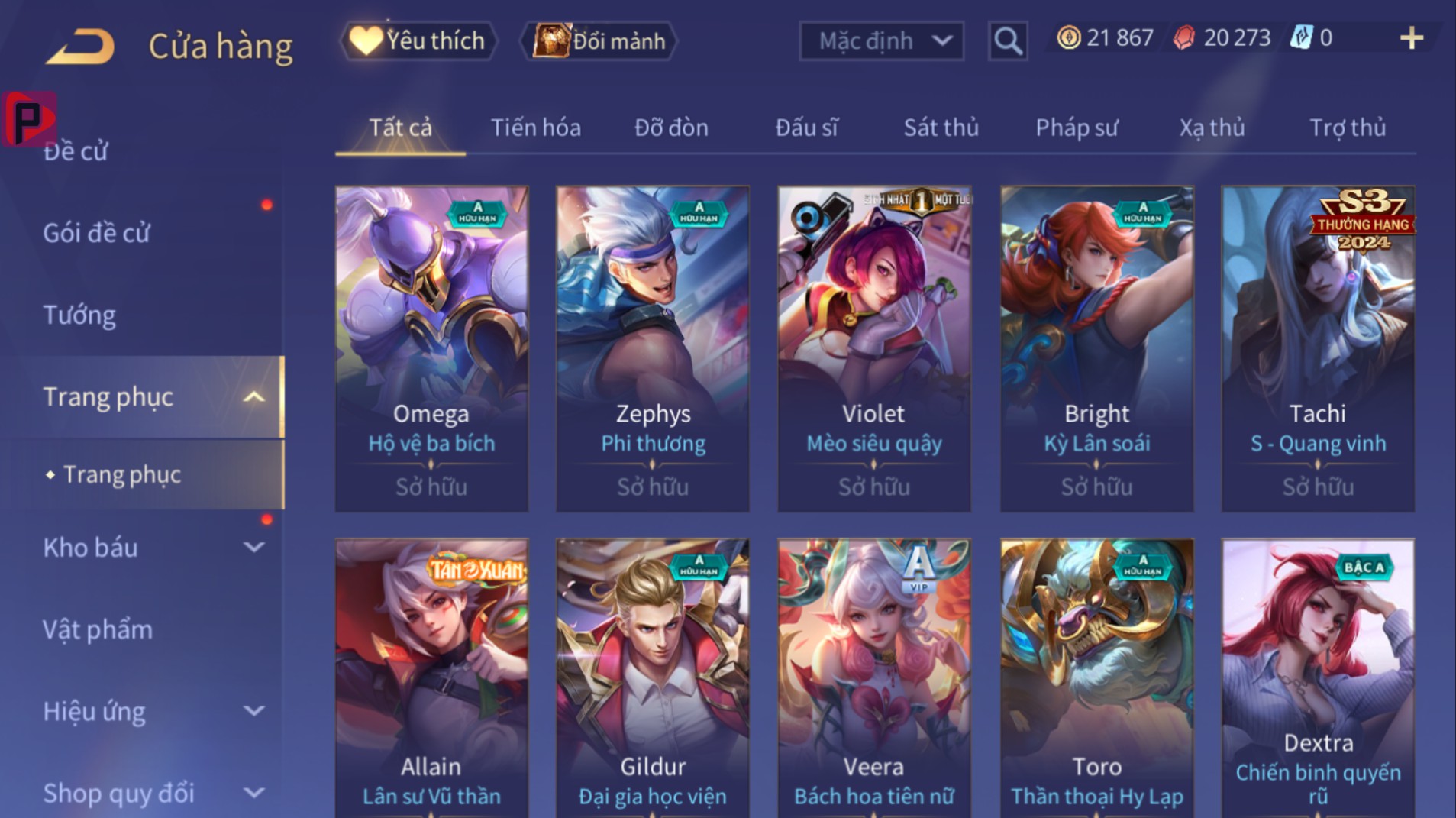Click the back arrow icon
This screenshot has height=818, width=1456.
[x=80, y=46]
